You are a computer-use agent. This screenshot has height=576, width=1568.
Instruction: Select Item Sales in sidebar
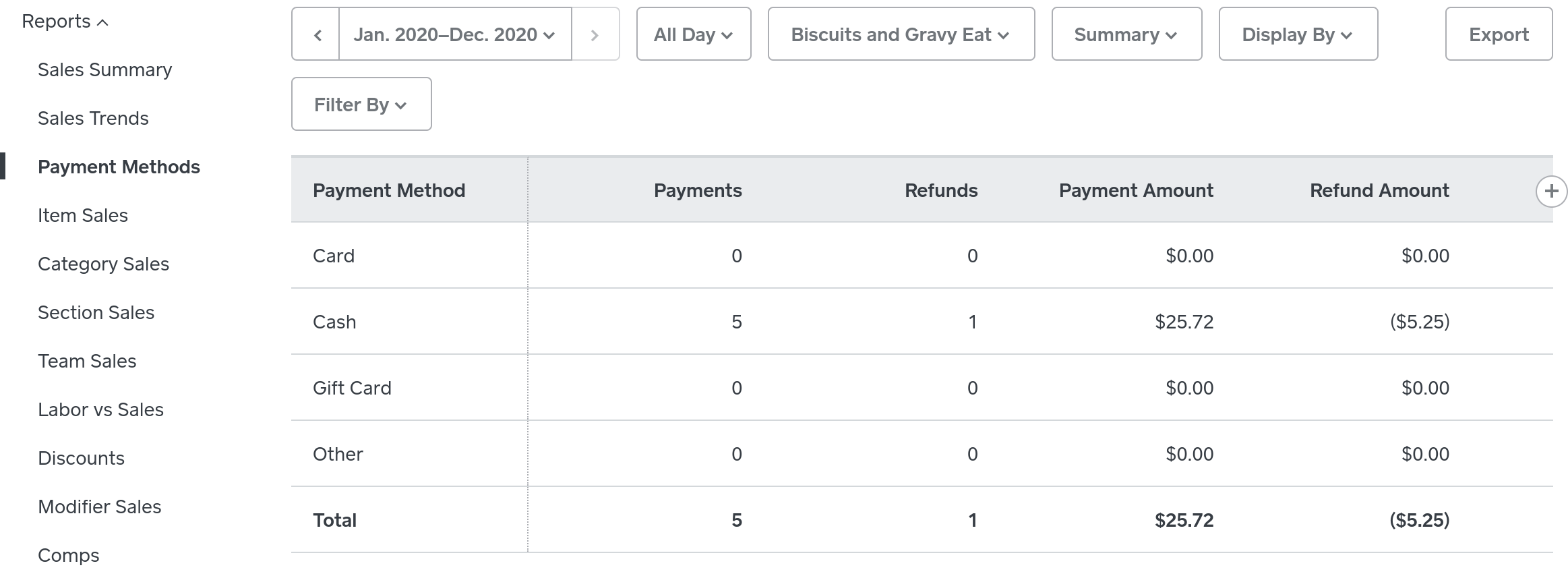tap(83, 215)
